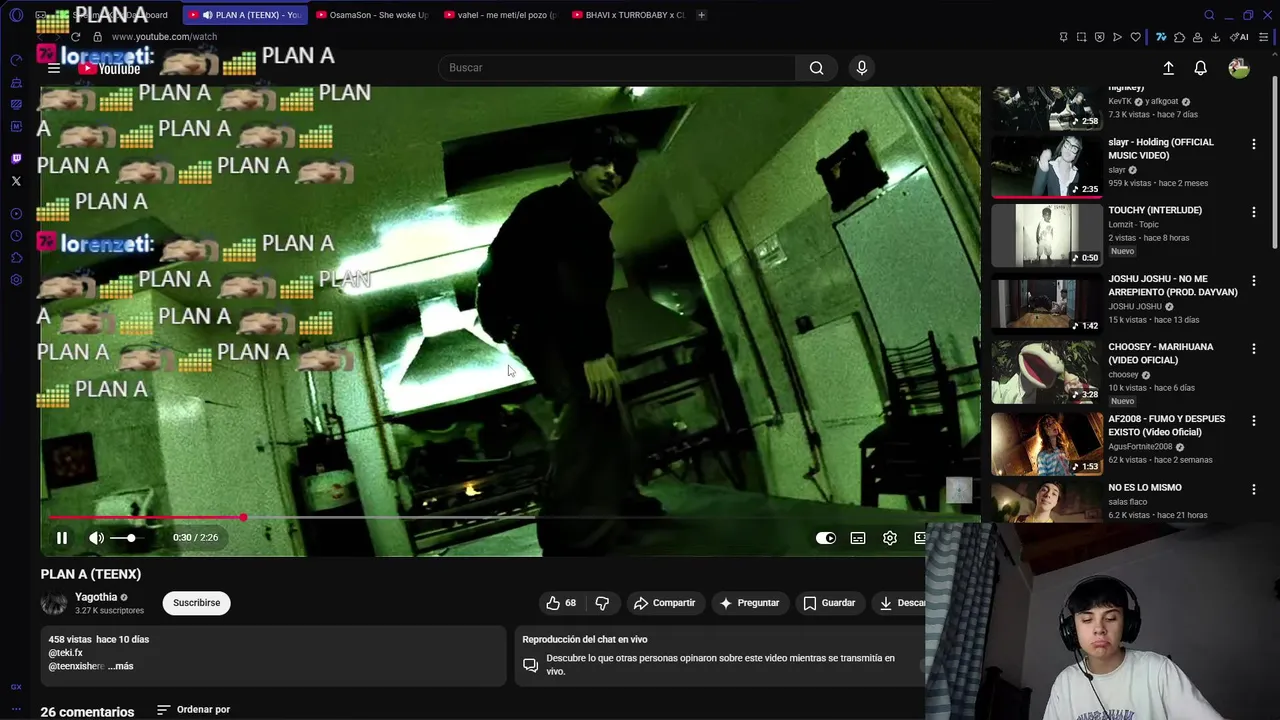The image size is (1280, 720).
Task: Switch to the BHAVI x TURROBABY tab
Action: [628, 15]
